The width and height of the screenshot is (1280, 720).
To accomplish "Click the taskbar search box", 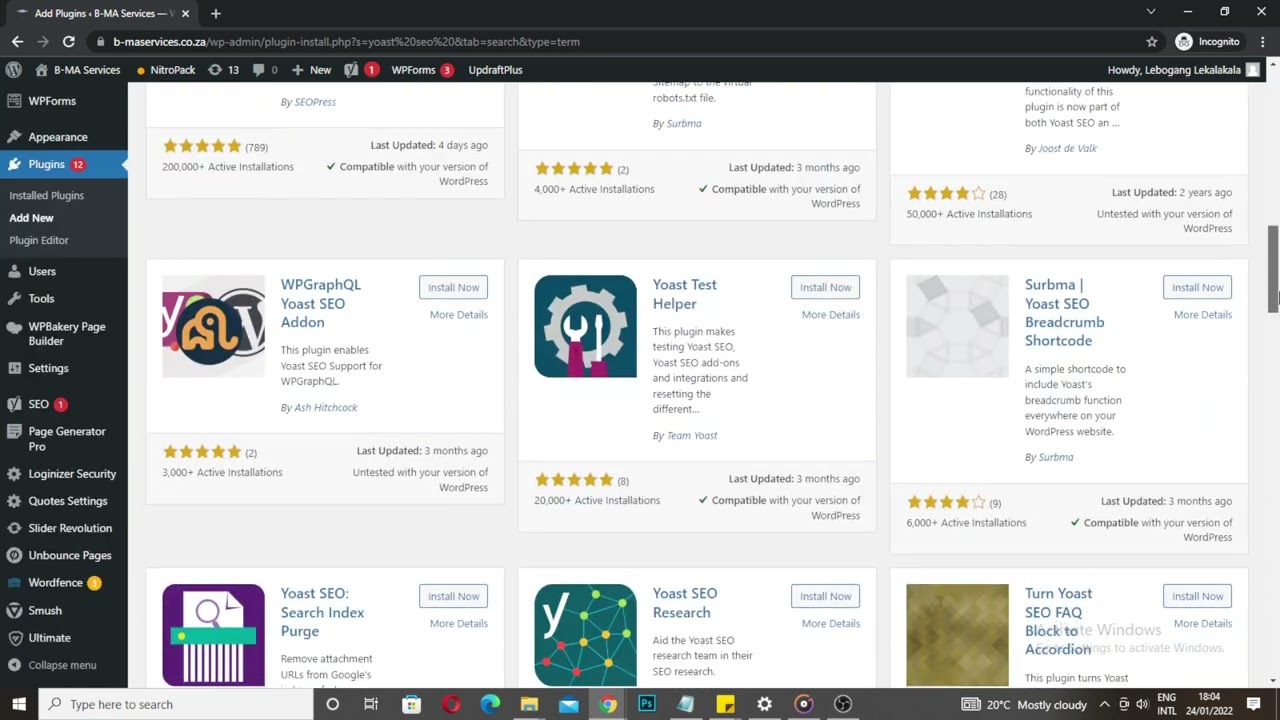I will pyautogui.click(x=175, y=704).
